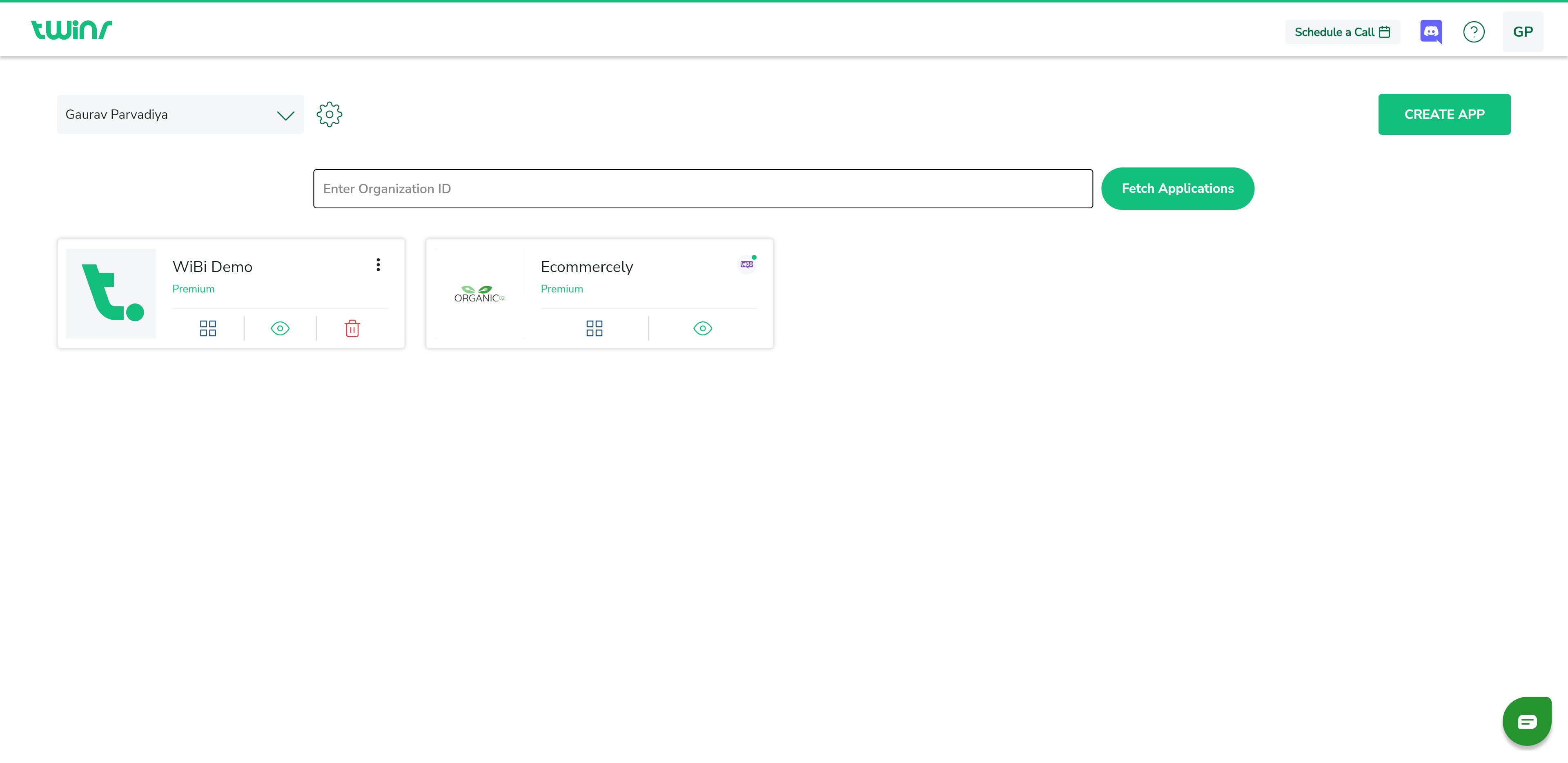Open the GP user profile menu
The image size is (1568, 763).
click(x=1522, y=32)
